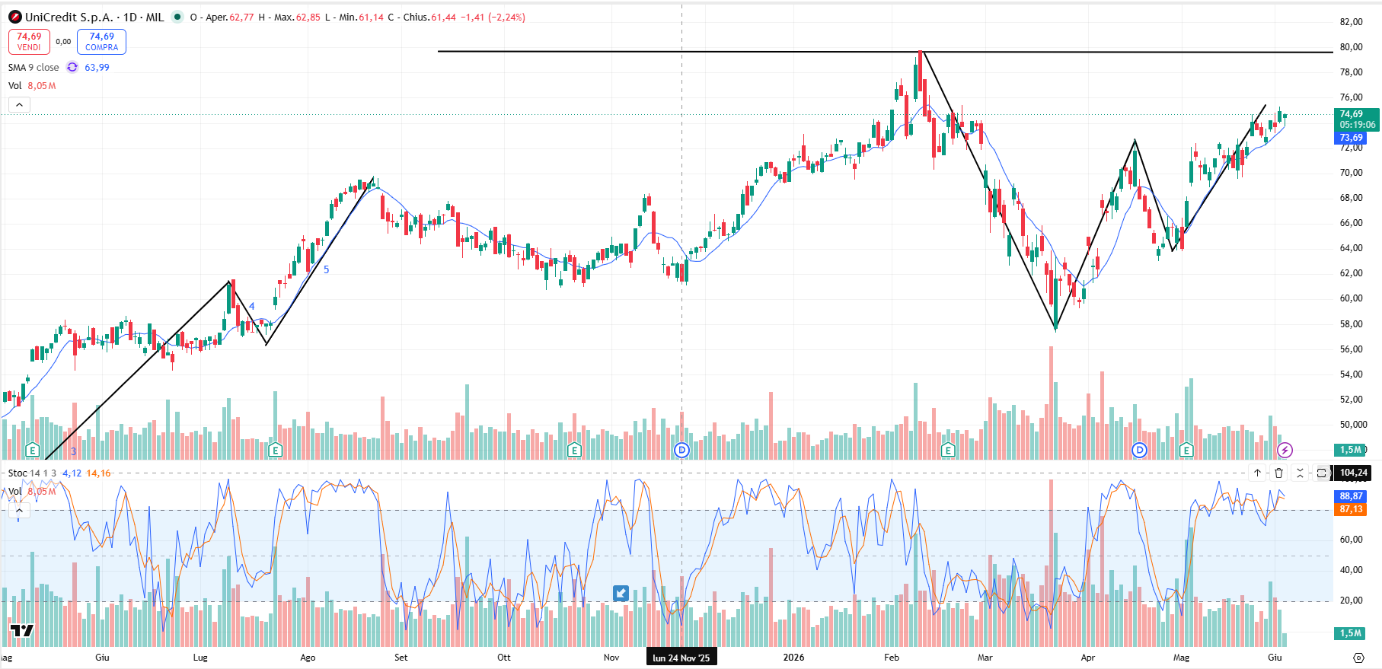Click the spread value 0,00 between VENDI and COMPRA
The height and width of the screenshot is (669, 1382).
[62, 41]
